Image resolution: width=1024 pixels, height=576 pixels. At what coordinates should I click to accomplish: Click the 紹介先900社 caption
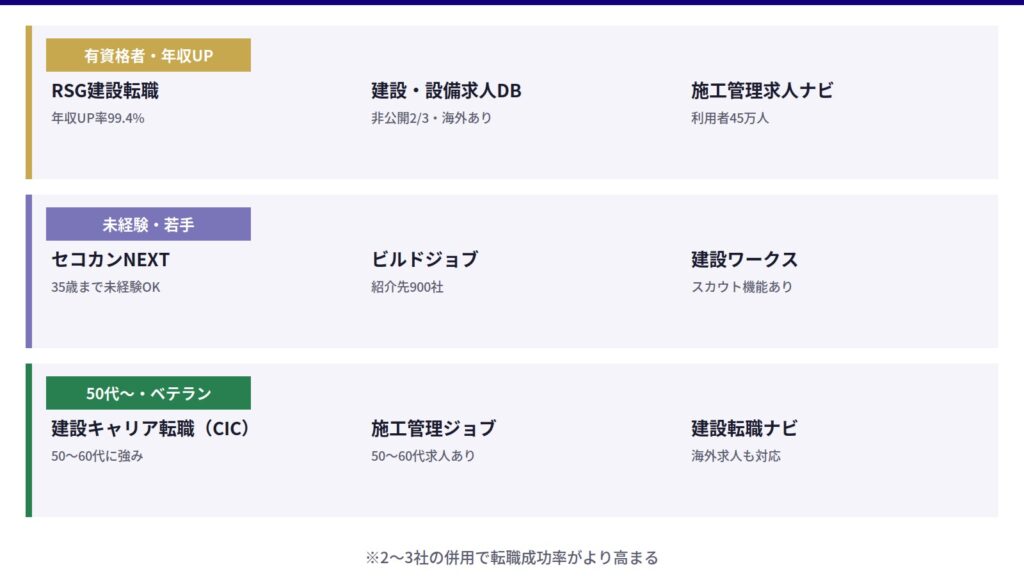click(x=407, y=287)
